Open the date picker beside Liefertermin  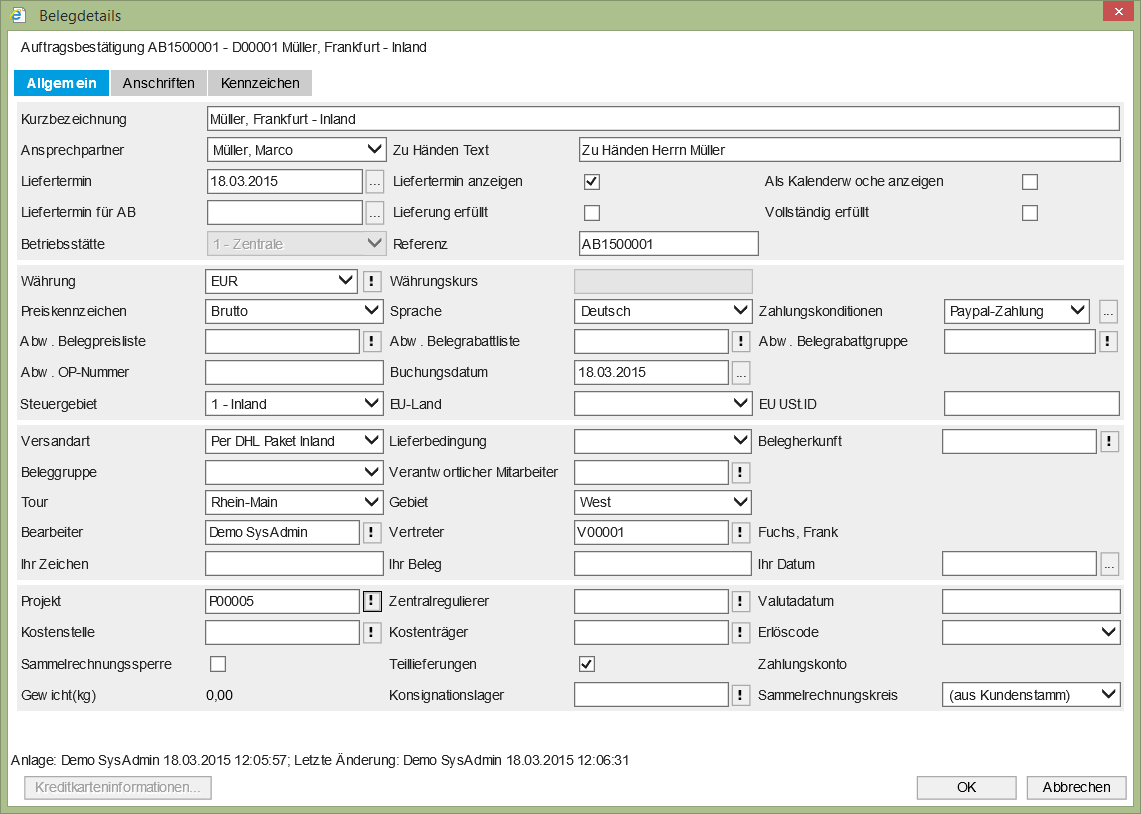pyautogui.click(x=375, y=182)
